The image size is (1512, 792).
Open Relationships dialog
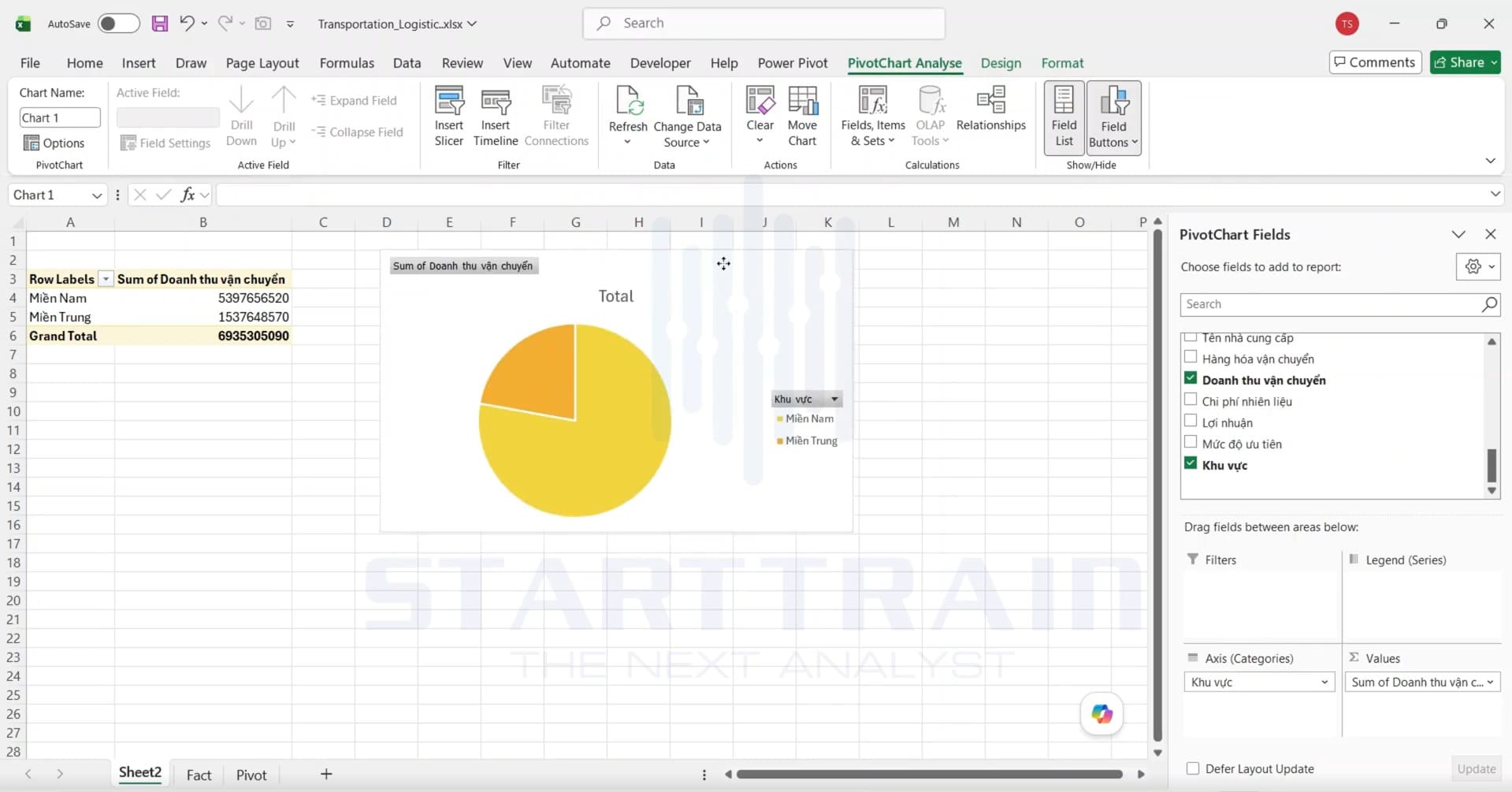pyautogui.click(x=990, y=110)
